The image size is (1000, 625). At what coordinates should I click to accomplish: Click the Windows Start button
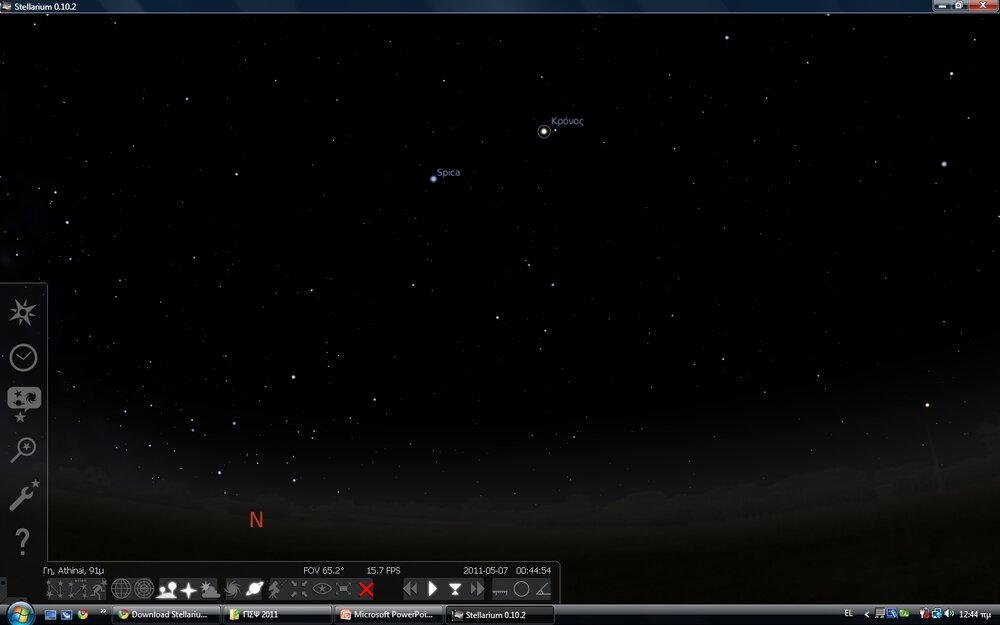click(19, 613)
